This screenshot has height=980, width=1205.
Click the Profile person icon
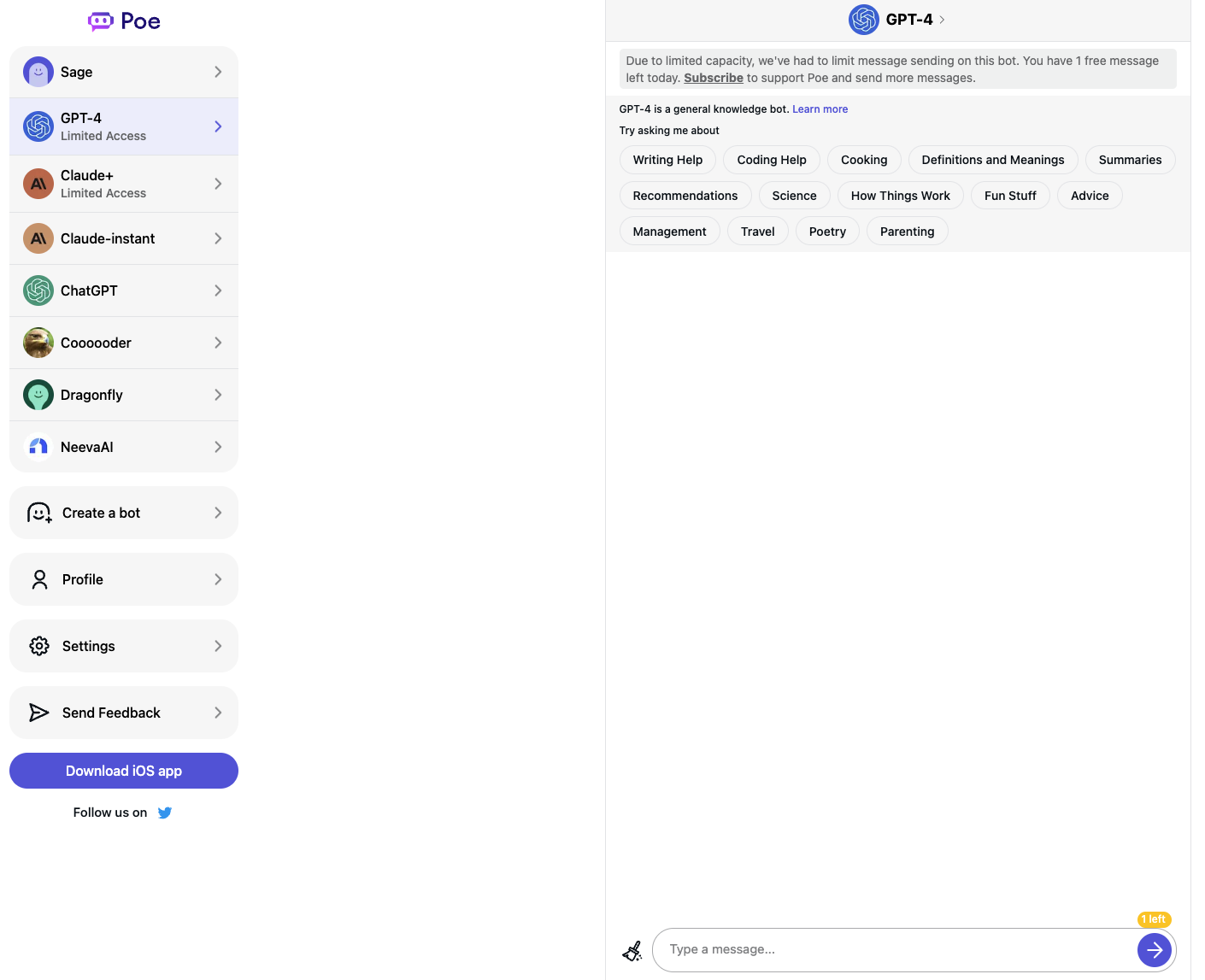point(39,579)
